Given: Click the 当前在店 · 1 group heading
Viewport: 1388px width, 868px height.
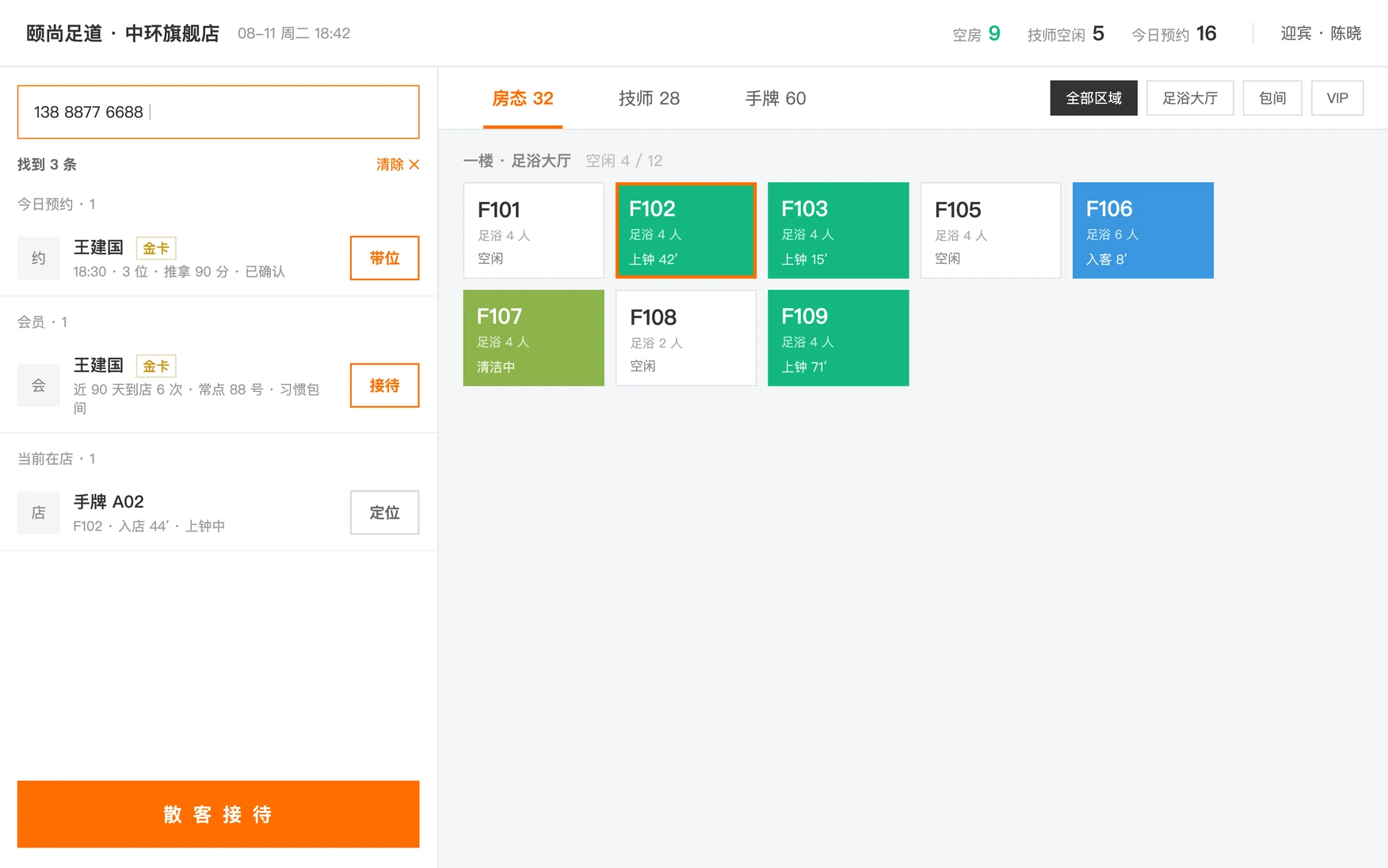Looking at the screenshot, I should tap(56, 459).
